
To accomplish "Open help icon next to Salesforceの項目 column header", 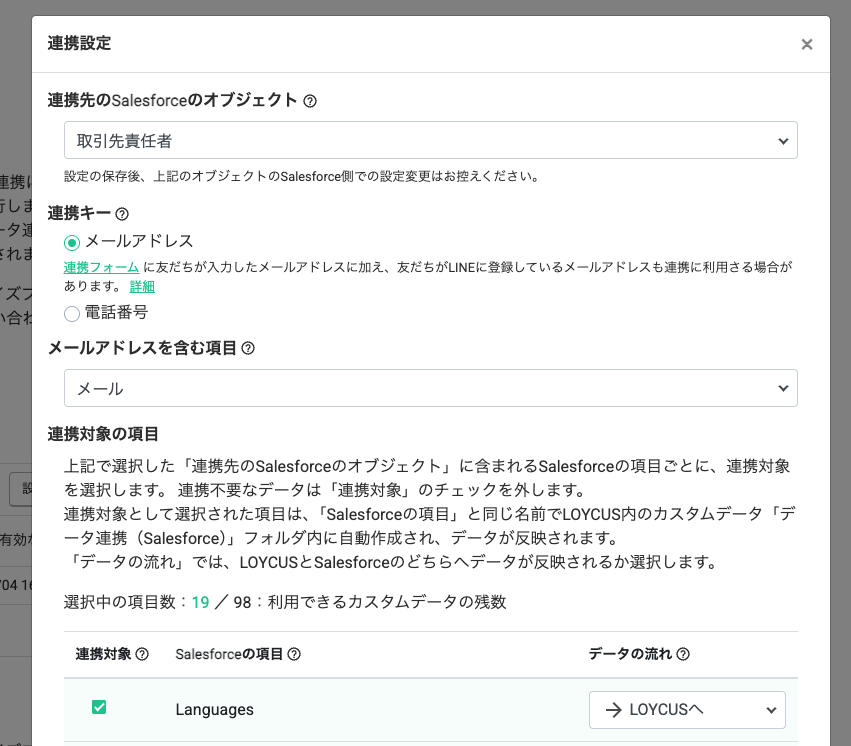I will (x=294, y=654).
